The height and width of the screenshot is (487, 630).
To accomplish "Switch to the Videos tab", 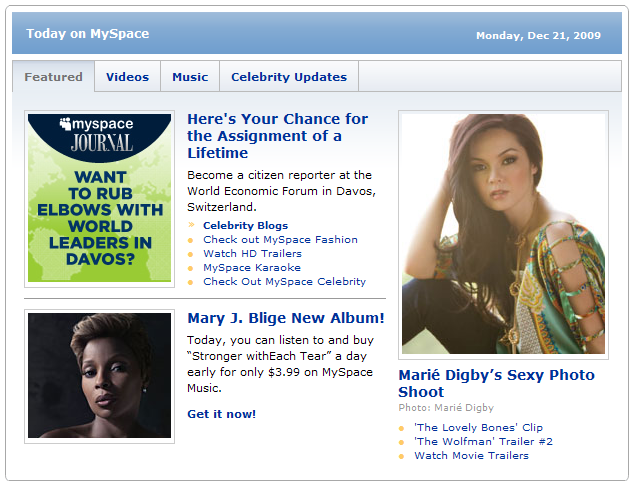I will point(127,77).
